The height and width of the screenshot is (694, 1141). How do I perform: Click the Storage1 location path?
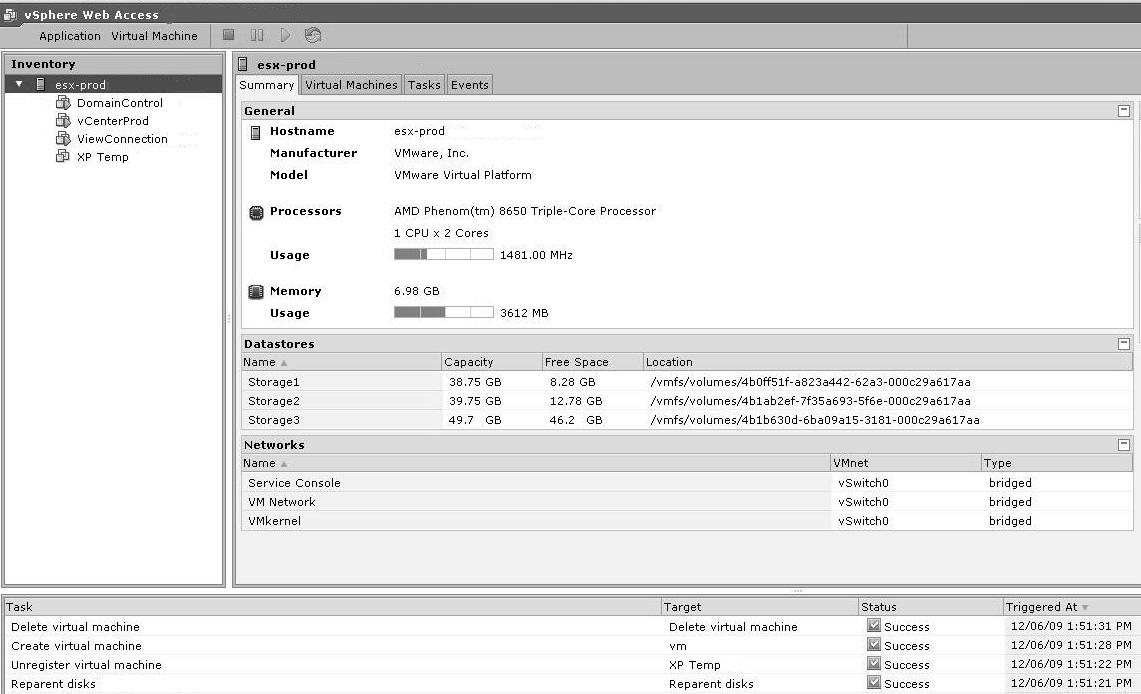pos(810,382)
